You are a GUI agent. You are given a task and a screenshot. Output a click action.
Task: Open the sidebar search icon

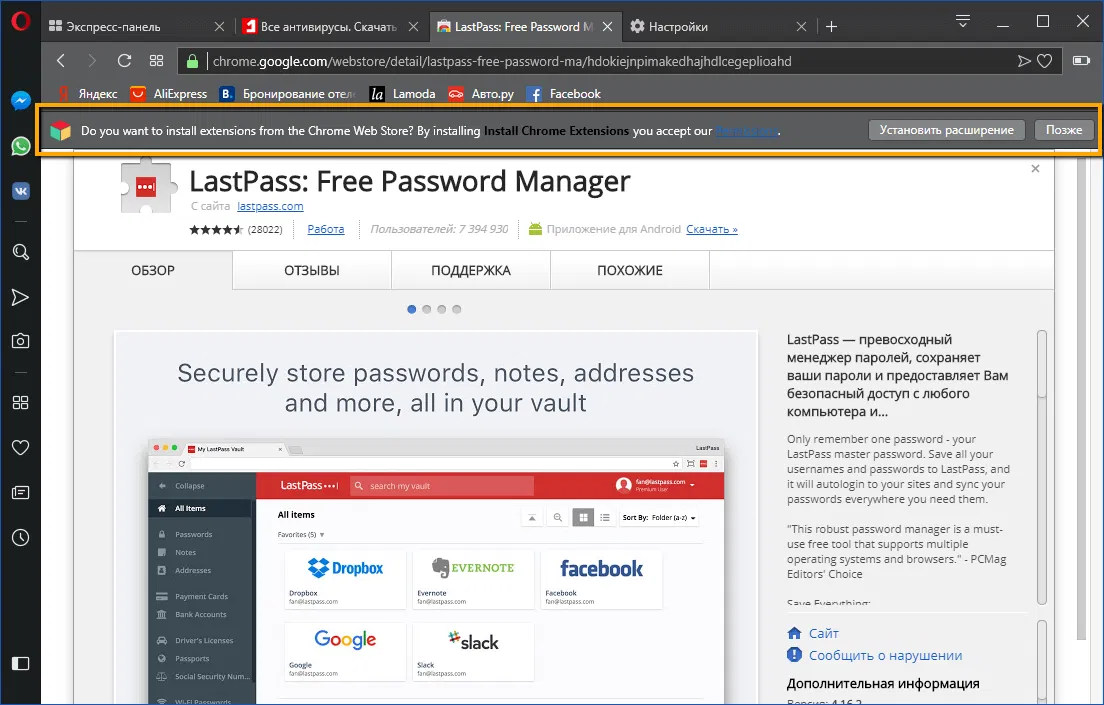point(20,252)
